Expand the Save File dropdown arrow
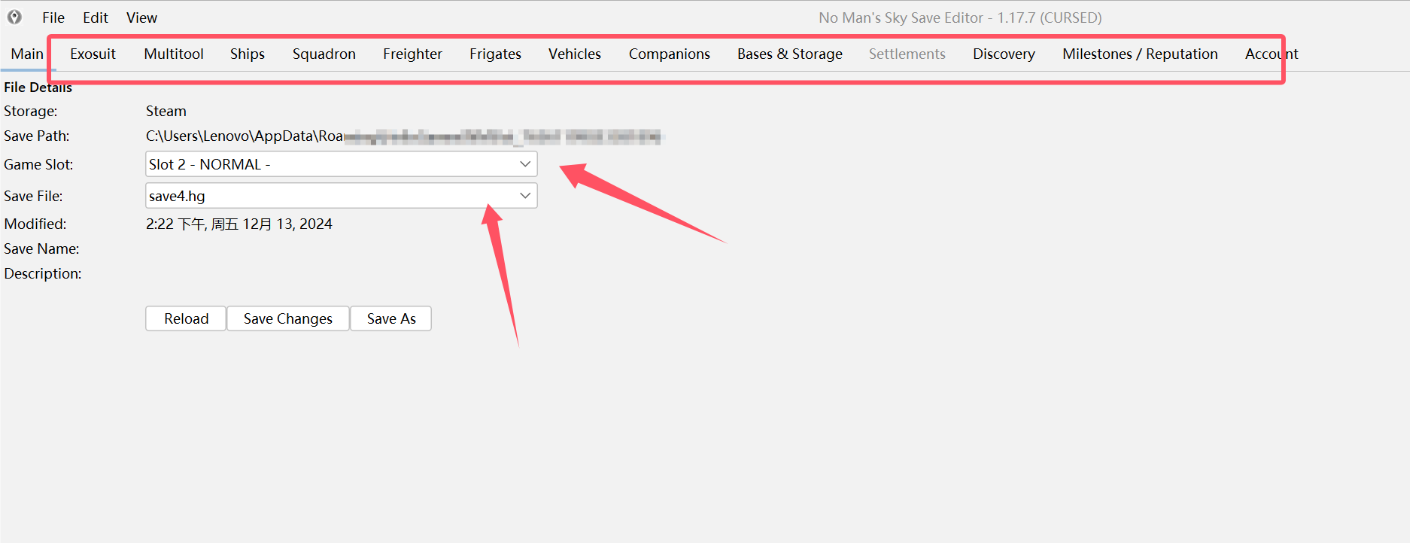 point(525,196)
